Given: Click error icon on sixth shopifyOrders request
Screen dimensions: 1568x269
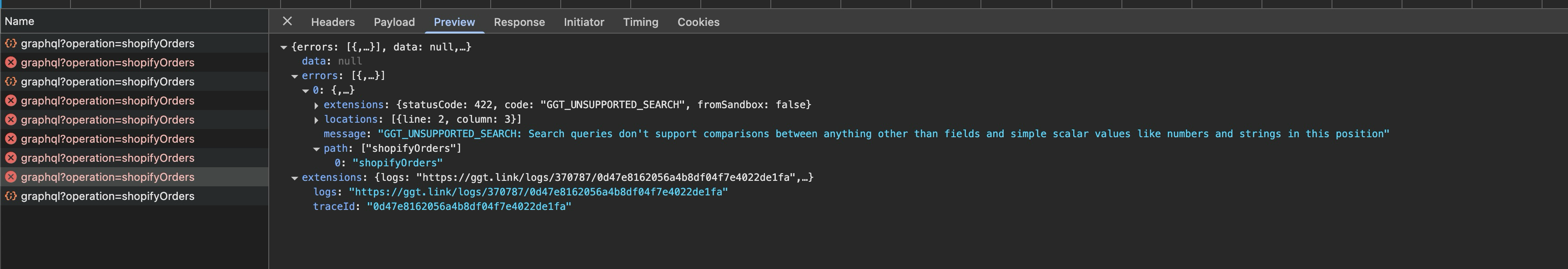Looking at the screenshot, I should (x=11, y=139).
